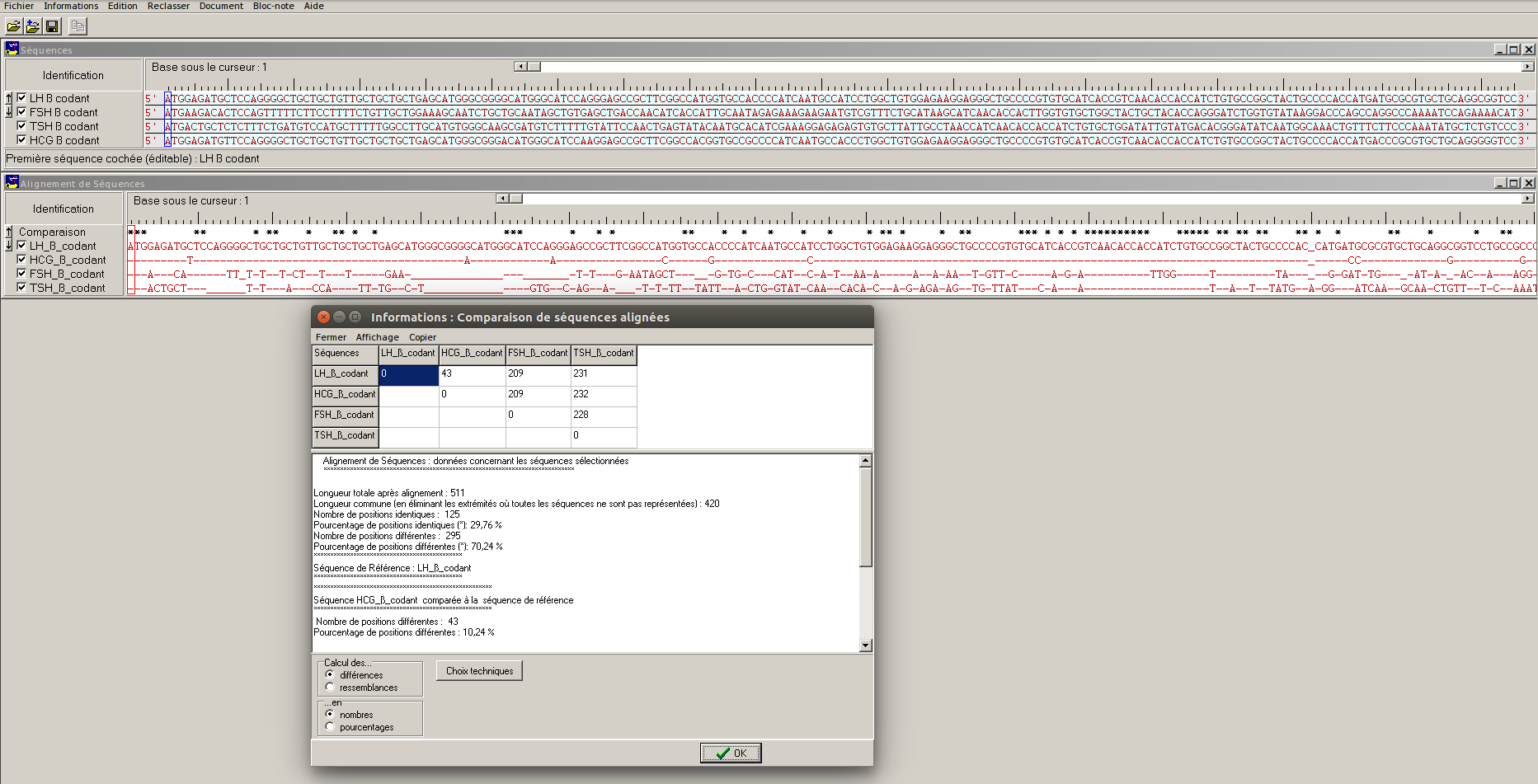
Task: Move sequence up in Séquences panel
Action: coord(9,98)
